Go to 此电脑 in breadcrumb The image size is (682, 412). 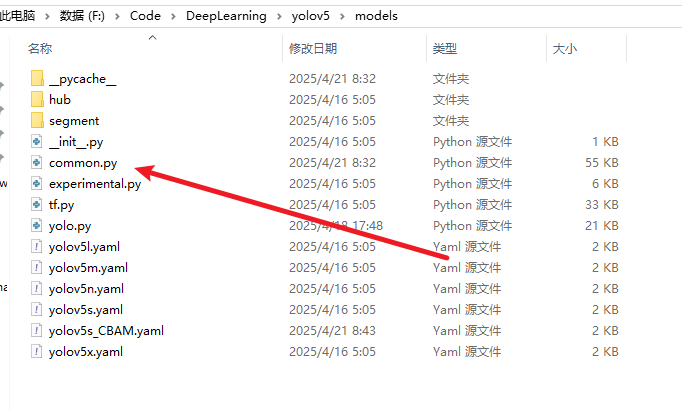17,16
